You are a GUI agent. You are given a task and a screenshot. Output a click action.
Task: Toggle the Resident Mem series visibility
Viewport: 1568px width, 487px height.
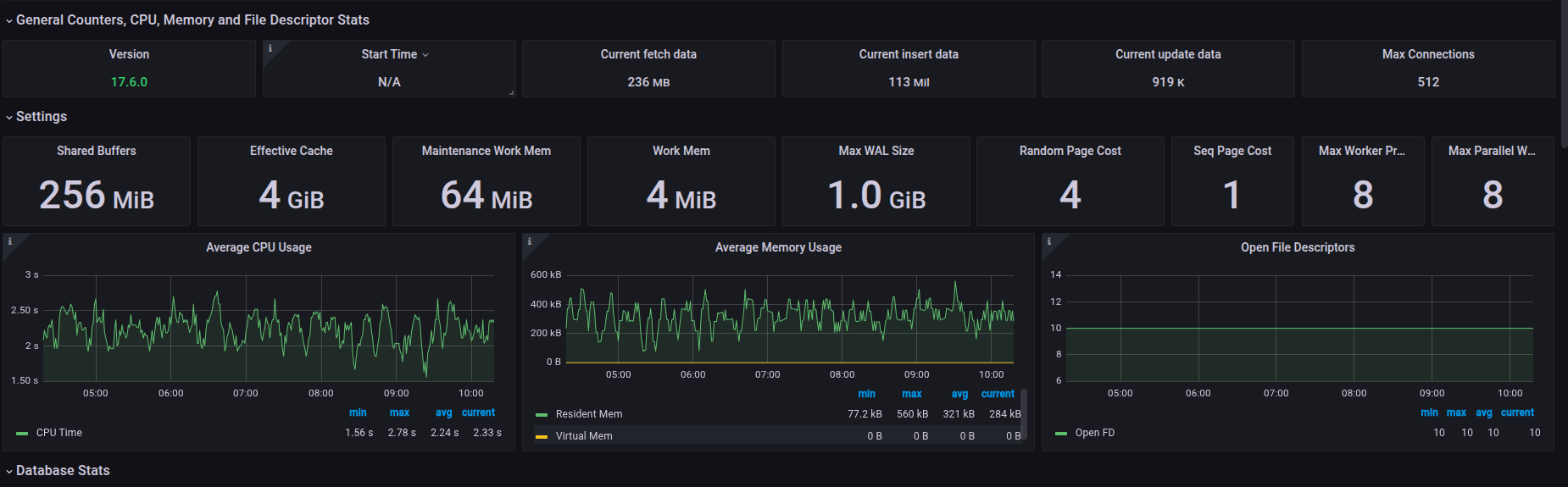(588, 414)
